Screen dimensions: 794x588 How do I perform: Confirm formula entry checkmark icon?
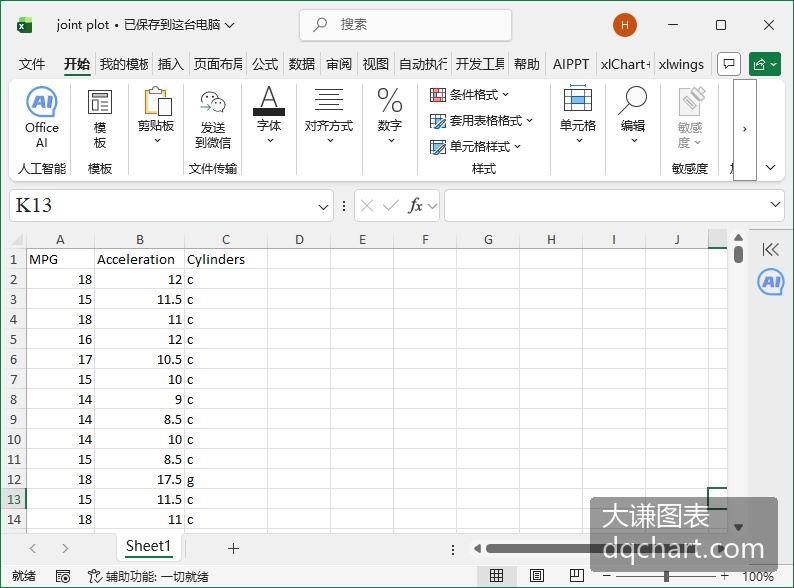(390, 206)
